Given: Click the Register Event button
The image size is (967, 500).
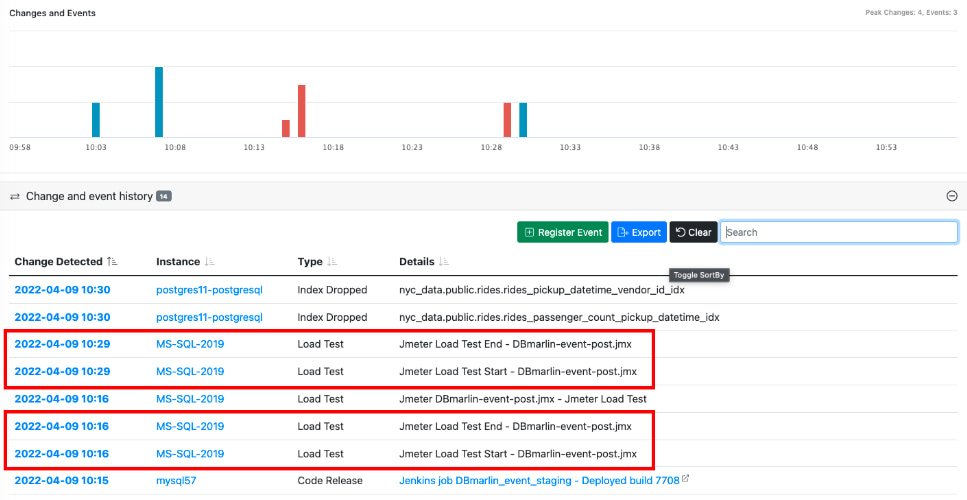Looking at the screenshot, I should (x=562, y=232).
